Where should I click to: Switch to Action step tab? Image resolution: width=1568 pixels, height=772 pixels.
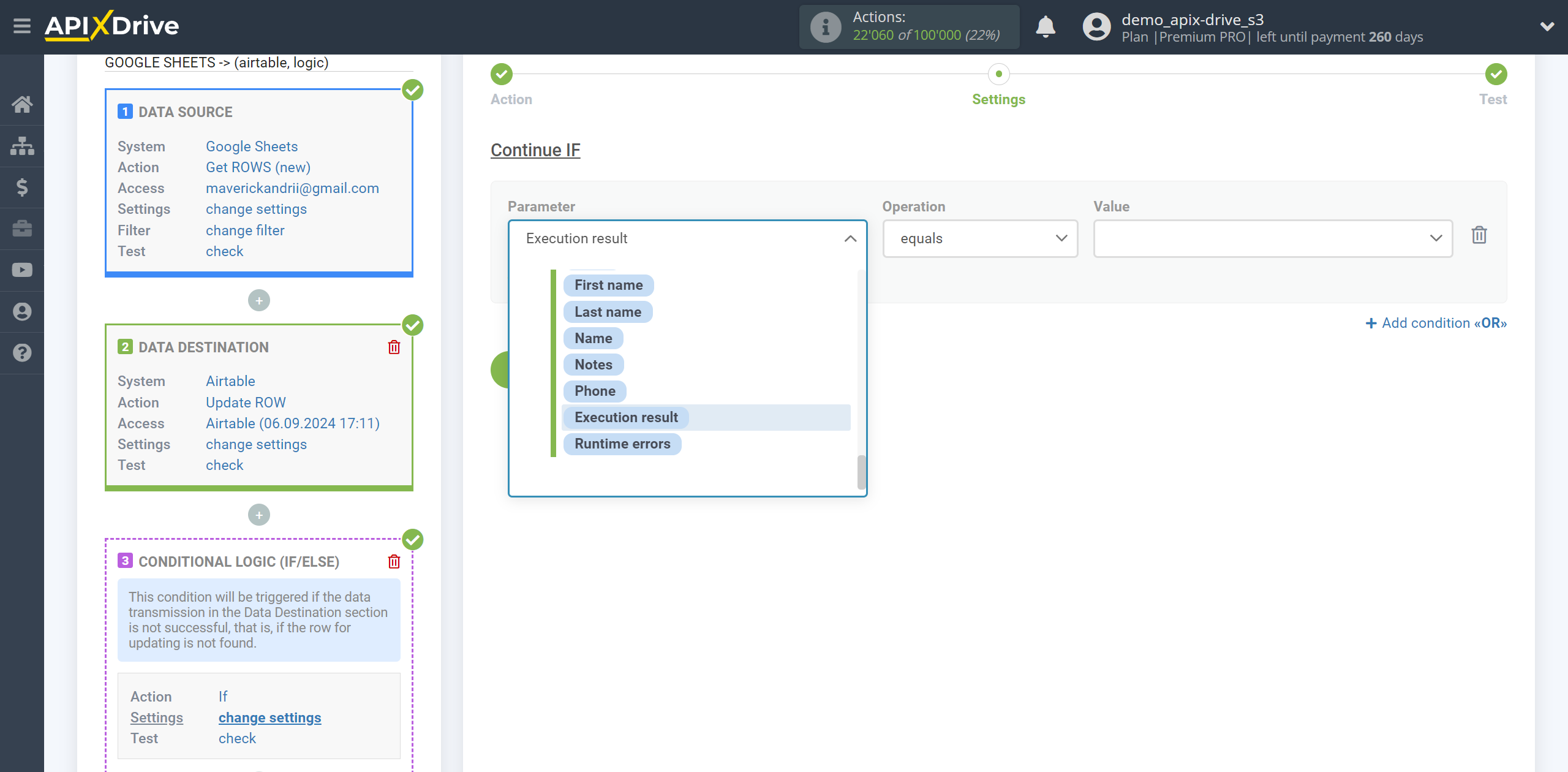[x=511, y=99]
